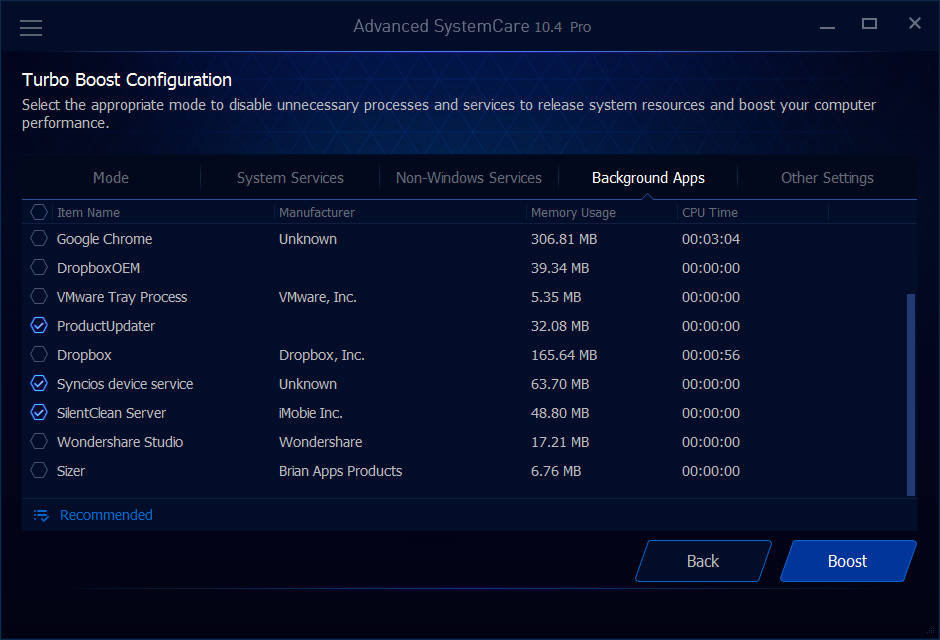940x640 pixels.
Task: Apply the Recommended selection link
Action: pos(106,515)
